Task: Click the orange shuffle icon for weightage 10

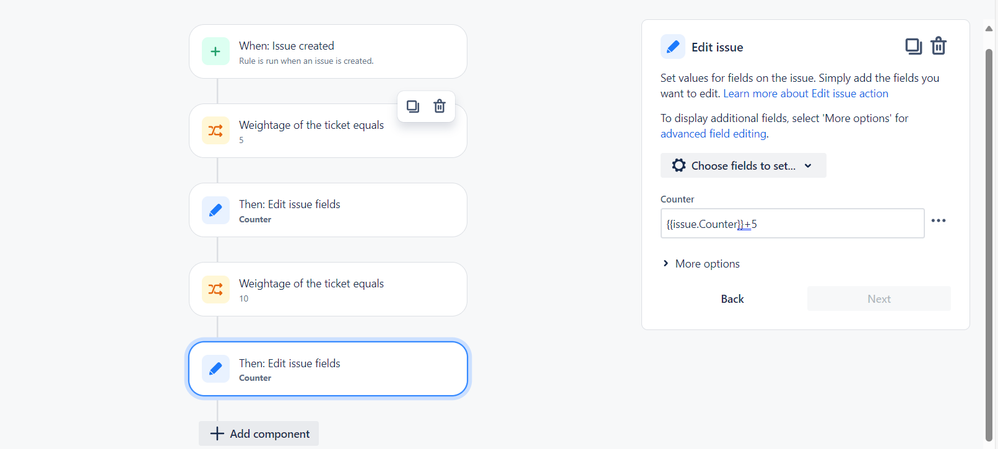Action: (x=216, y=289)
